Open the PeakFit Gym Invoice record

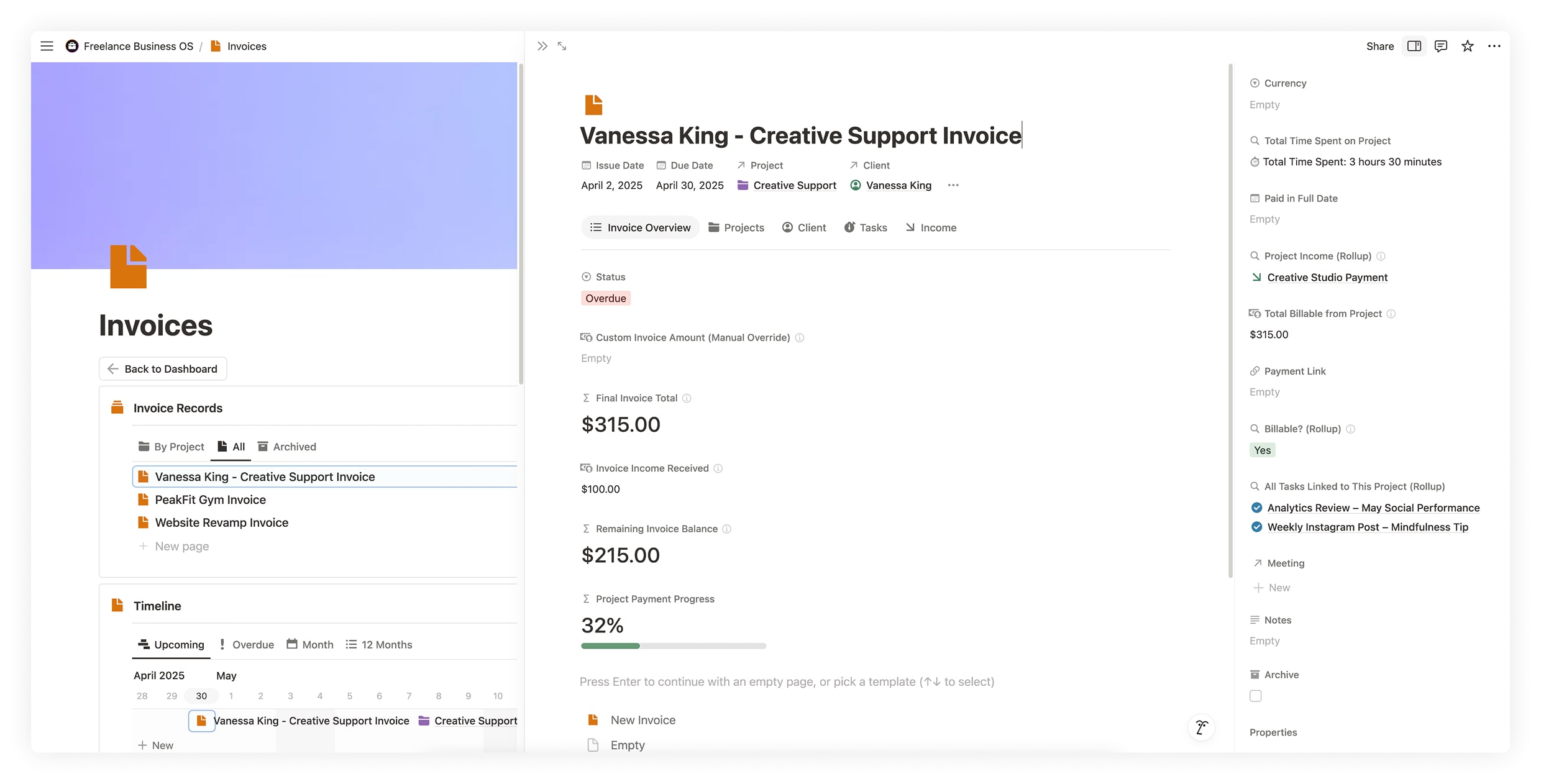[210, 500]
